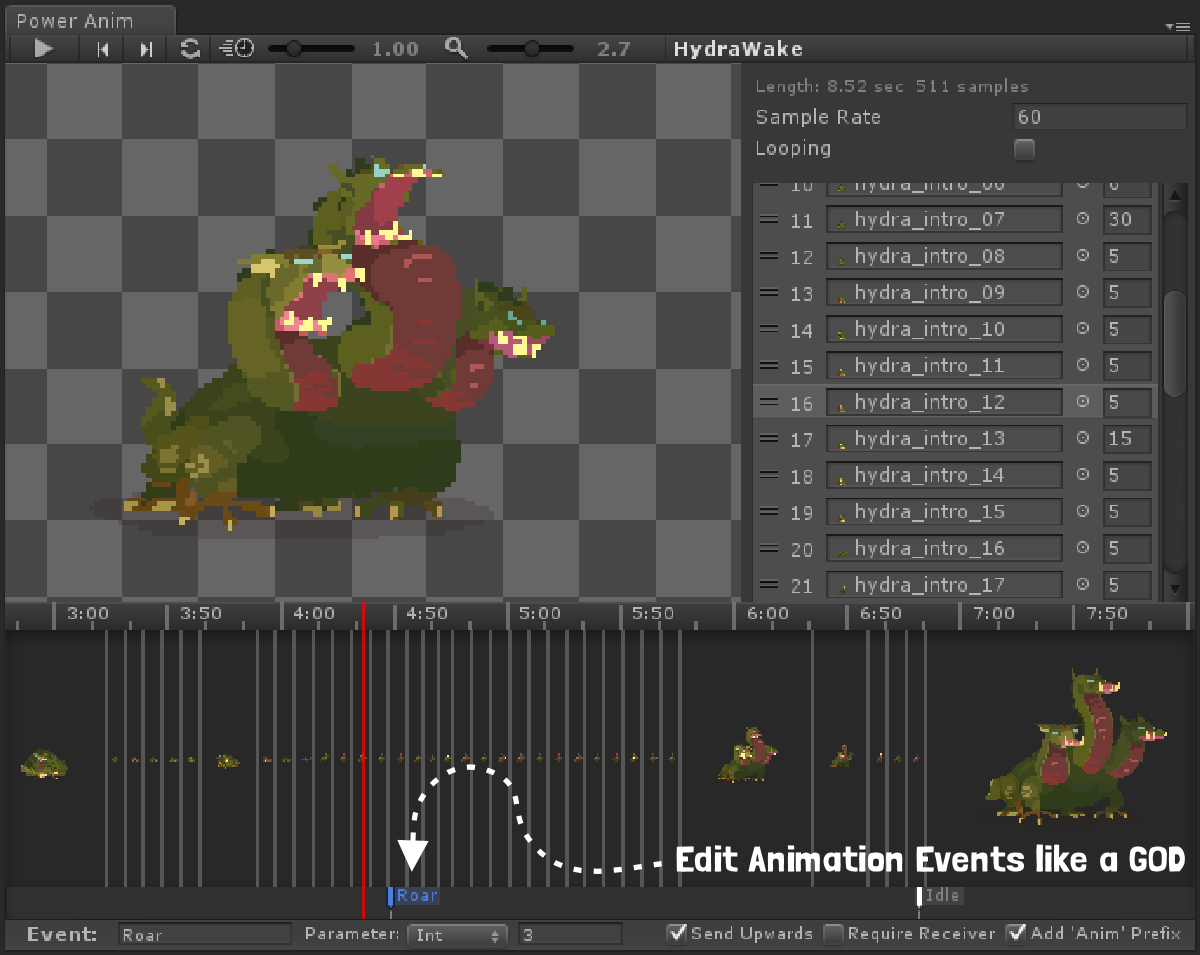The width and height of the screenshot is (1200, 955).
Task: Step to the next frame
Action: pos(146,48)
